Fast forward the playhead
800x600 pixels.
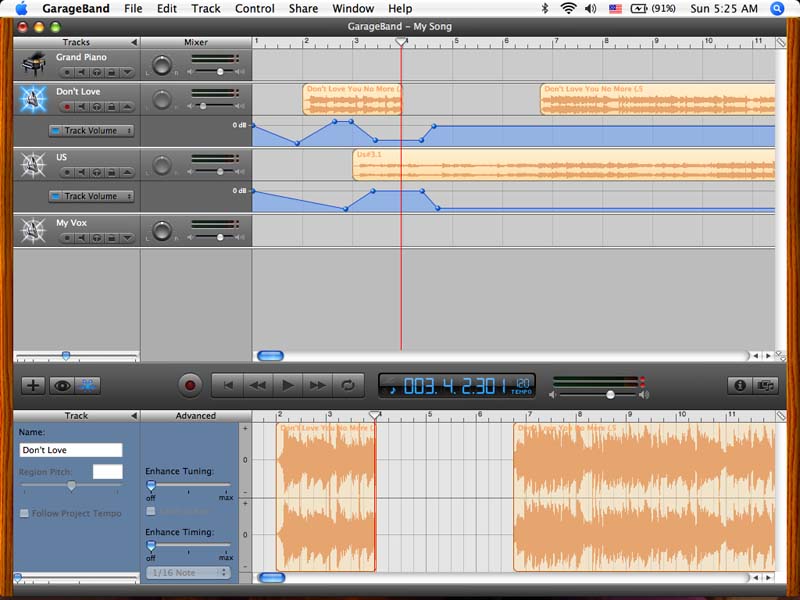(317, 385)
